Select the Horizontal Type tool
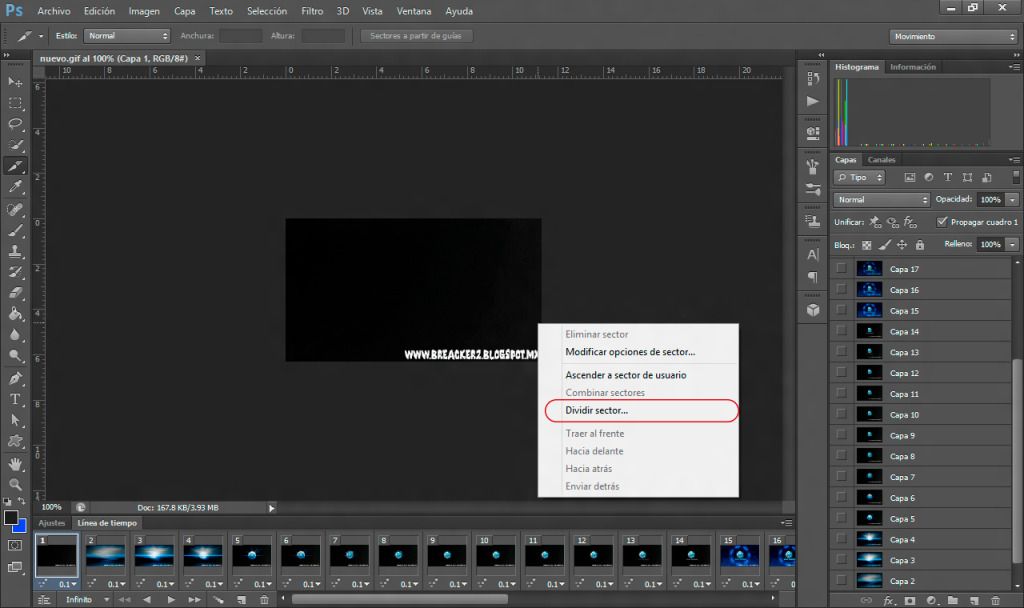Image resolution: width=1024 pixels, height=608 pixels. [15, 399]
